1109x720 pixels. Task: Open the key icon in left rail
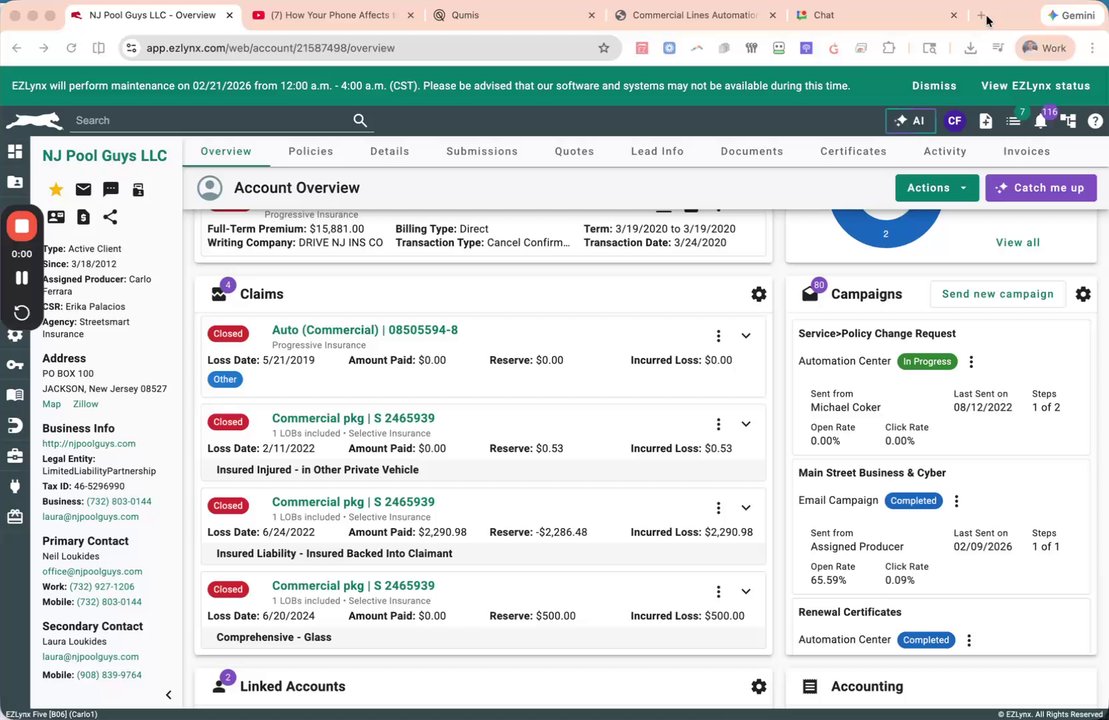point(15,365)
